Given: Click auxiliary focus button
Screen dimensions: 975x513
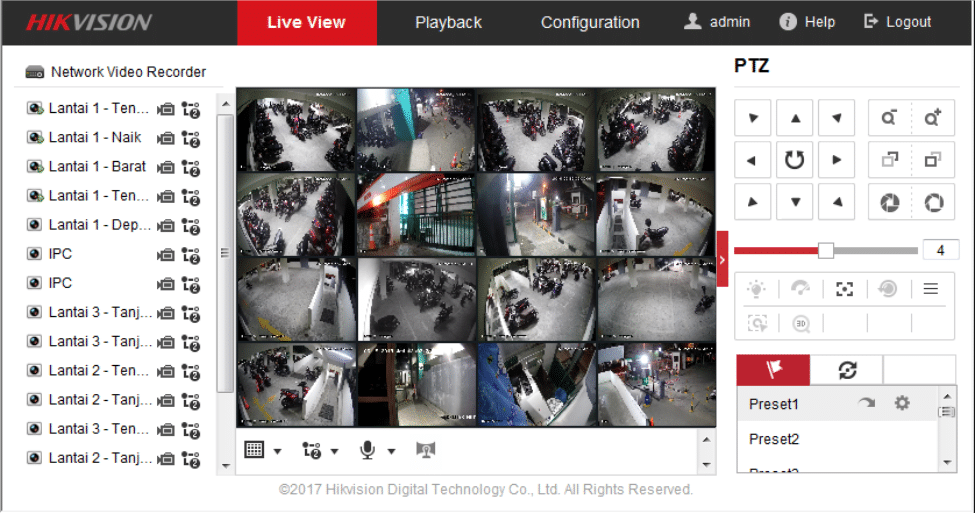Looking at the screenshot, I should click(844, 289).
